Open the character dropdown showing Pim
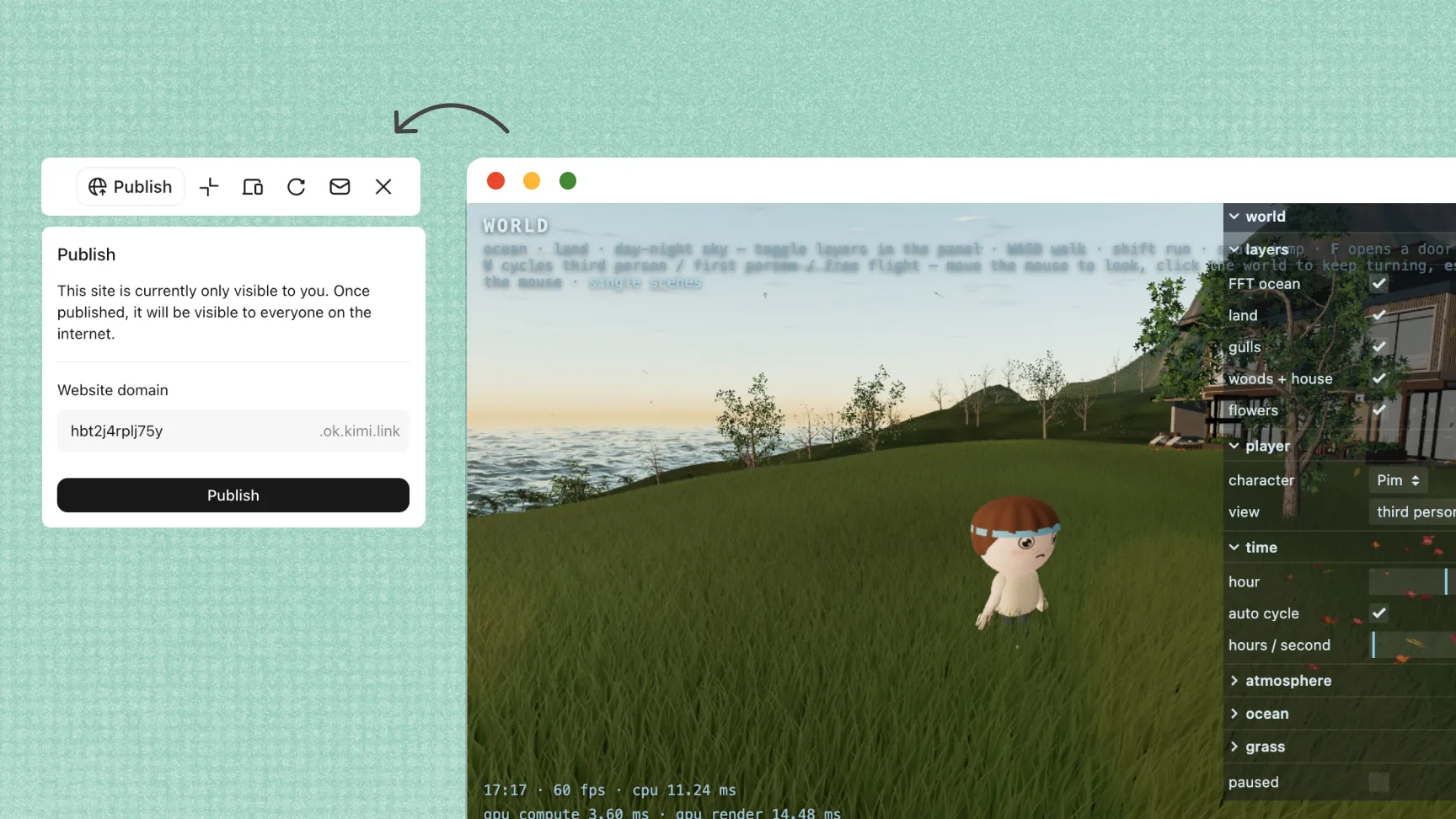Viewport: 1456px width, 819px height. point(1398,480)
